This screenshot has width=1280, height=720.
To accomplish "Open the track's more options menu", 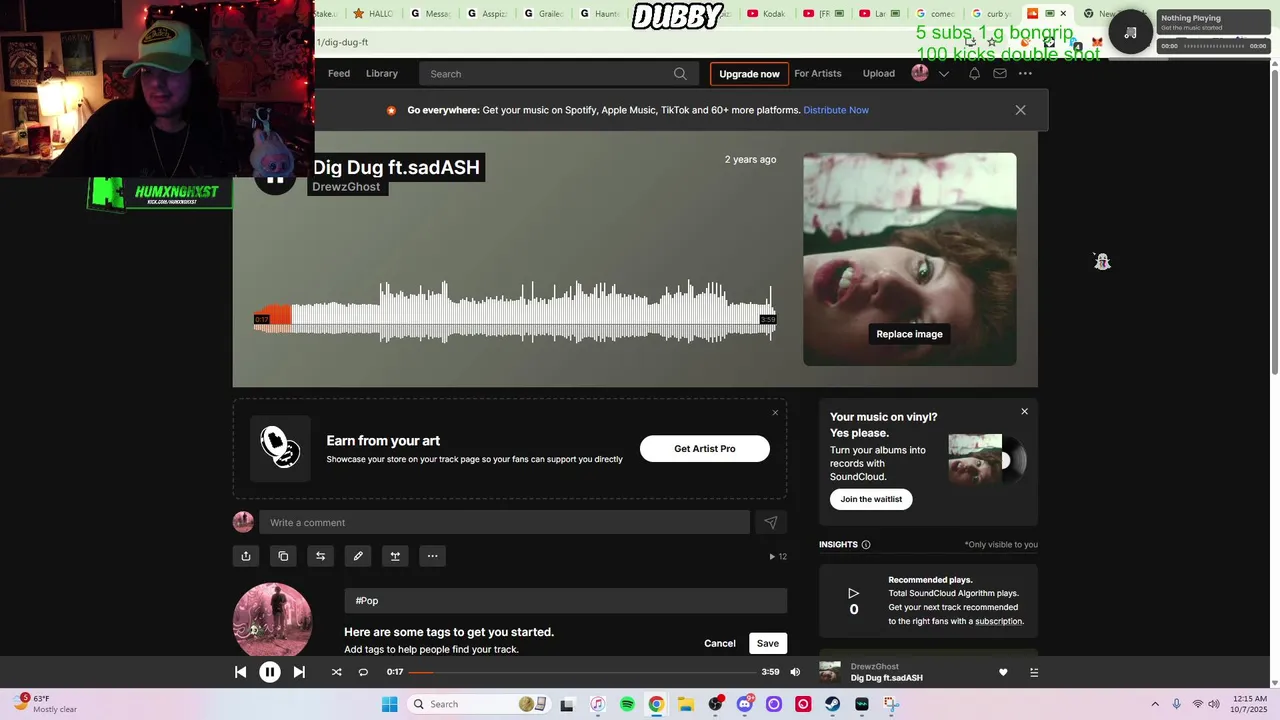I will (432, 556).
